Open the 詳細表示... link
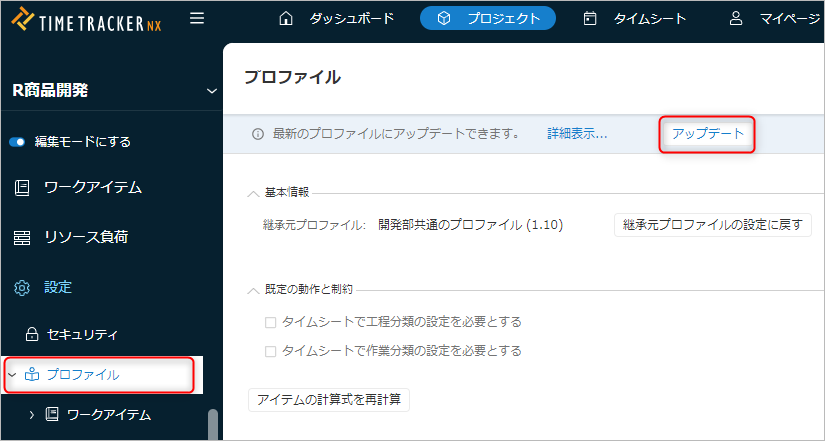825x441 pixels. (x=577, y=133)
